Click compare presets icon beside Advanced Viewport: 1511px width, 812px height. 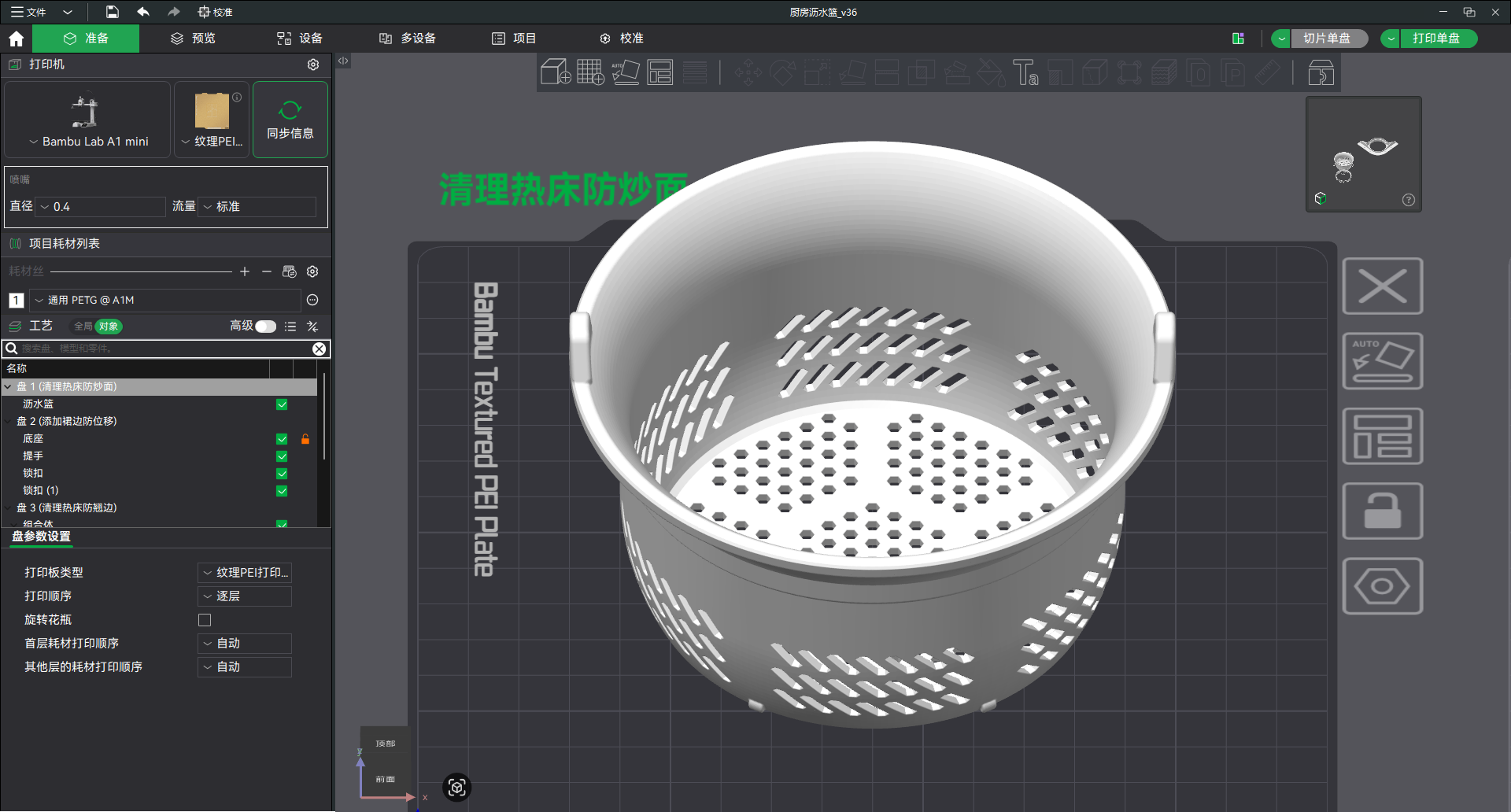coord(312,327)
